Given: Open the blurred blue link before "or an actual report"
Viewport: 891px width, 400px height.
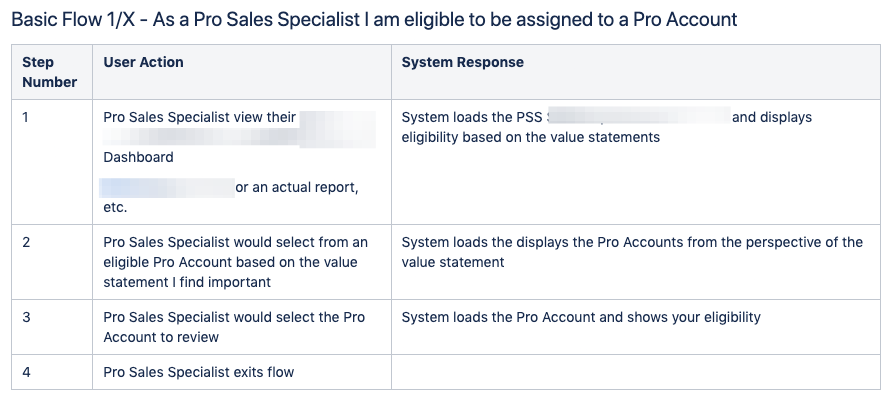Looking at the screenshot, I should tap(166, 187).
